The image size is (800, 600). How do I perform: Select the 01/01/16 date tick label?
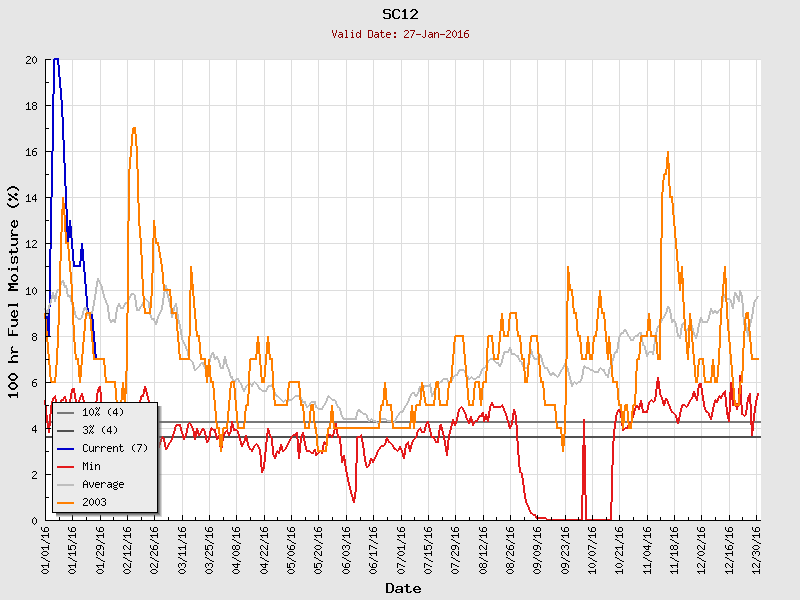coord(46,549)
